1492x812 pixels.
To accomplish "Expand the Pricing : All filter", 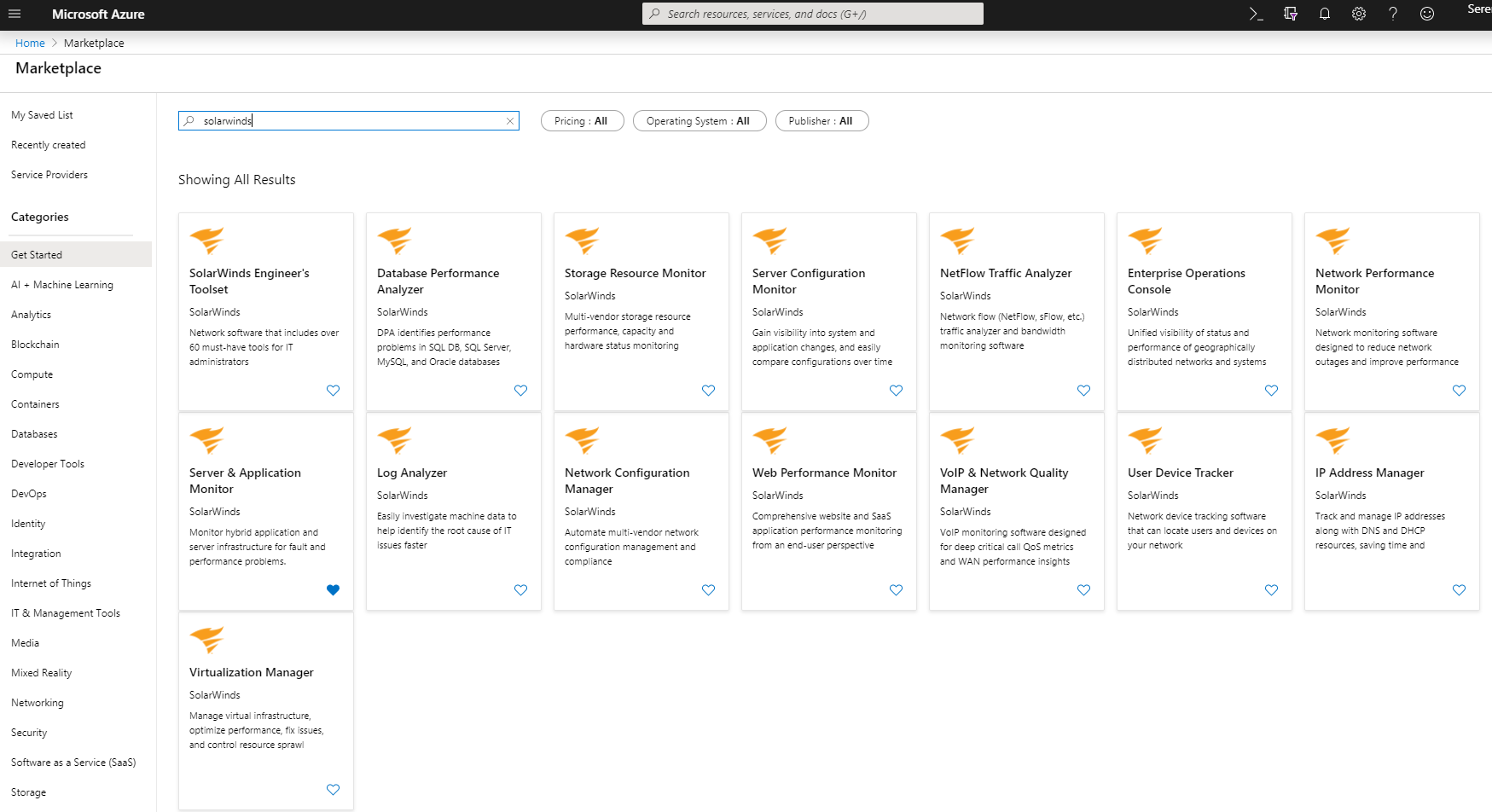I will point(582,121).
